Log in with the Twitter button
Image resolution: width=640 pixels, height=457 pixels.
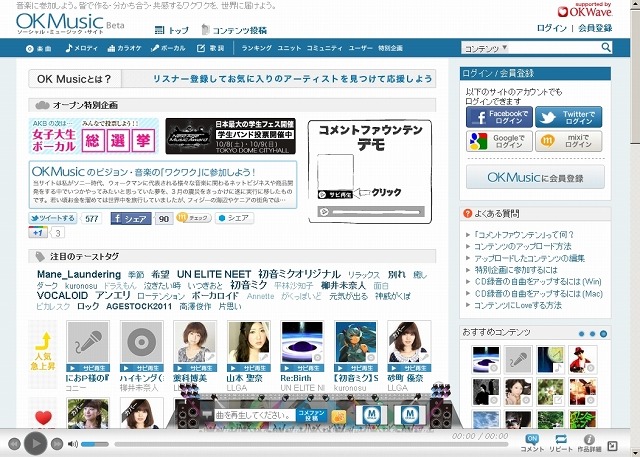tap(569, 118)
